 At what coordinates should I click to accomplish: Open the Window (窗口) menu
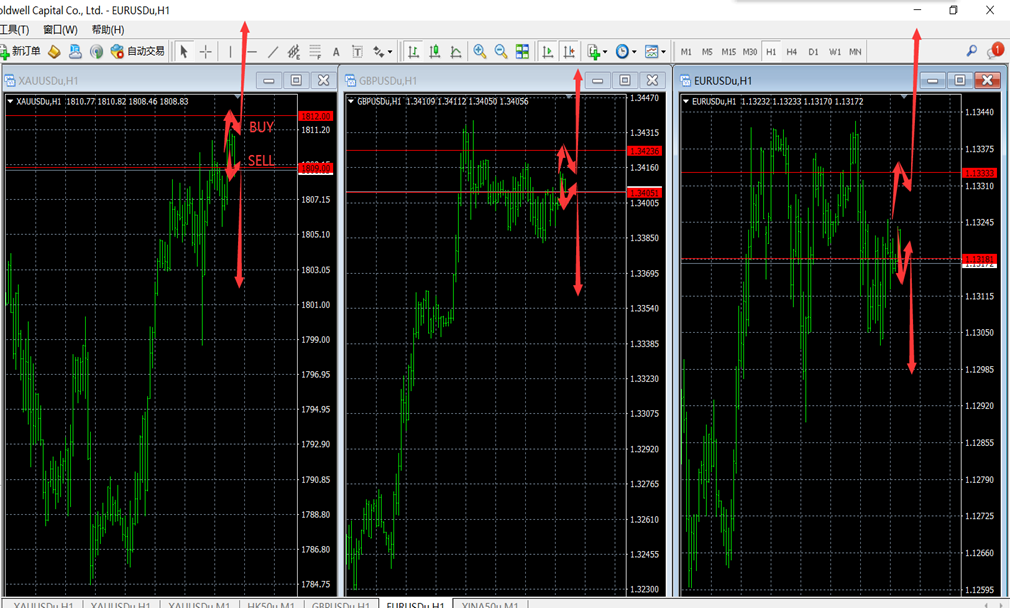point(60,30)
